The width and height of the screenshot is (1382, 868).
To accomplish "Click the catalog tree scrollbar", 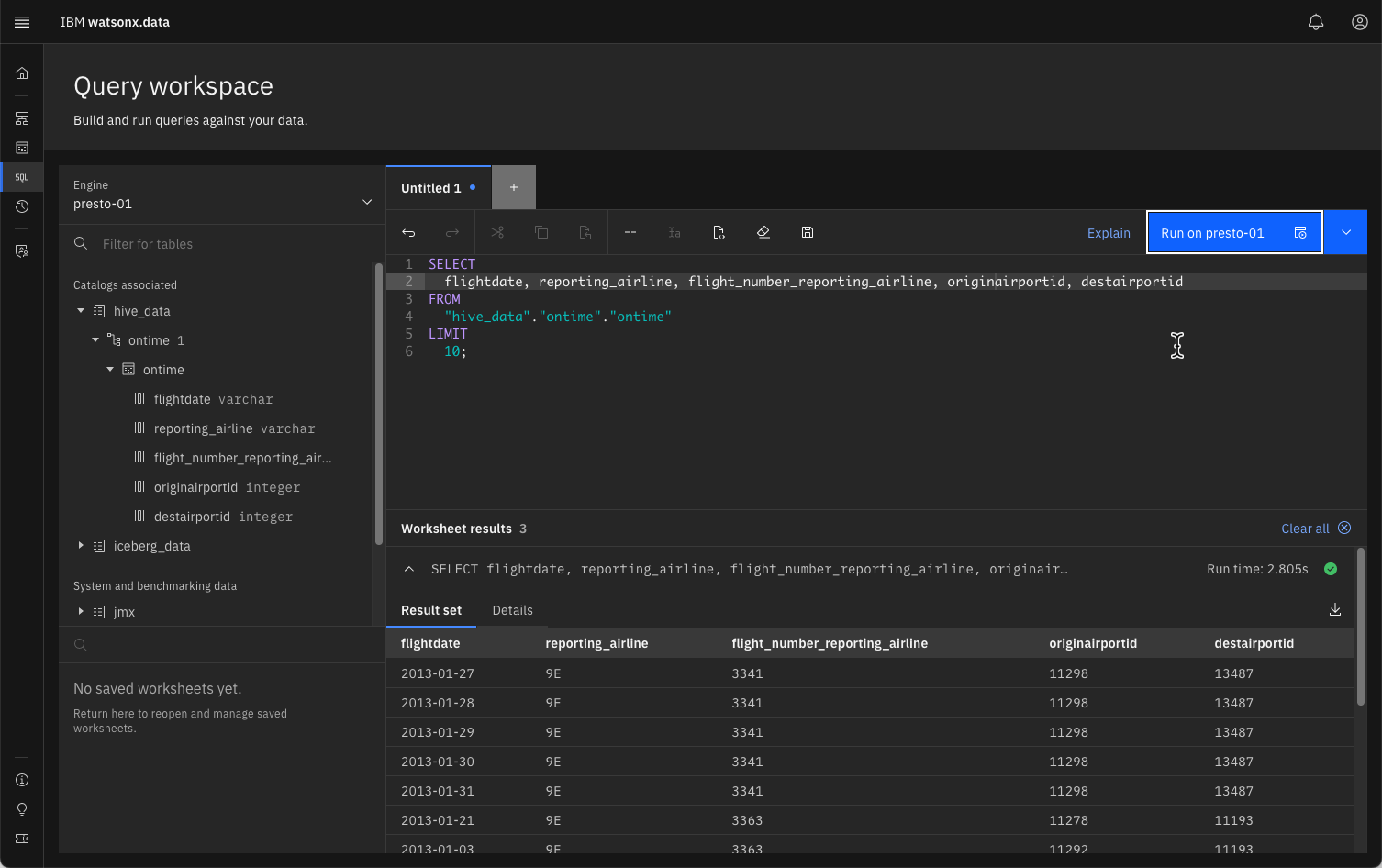I will tap(378, 404).
